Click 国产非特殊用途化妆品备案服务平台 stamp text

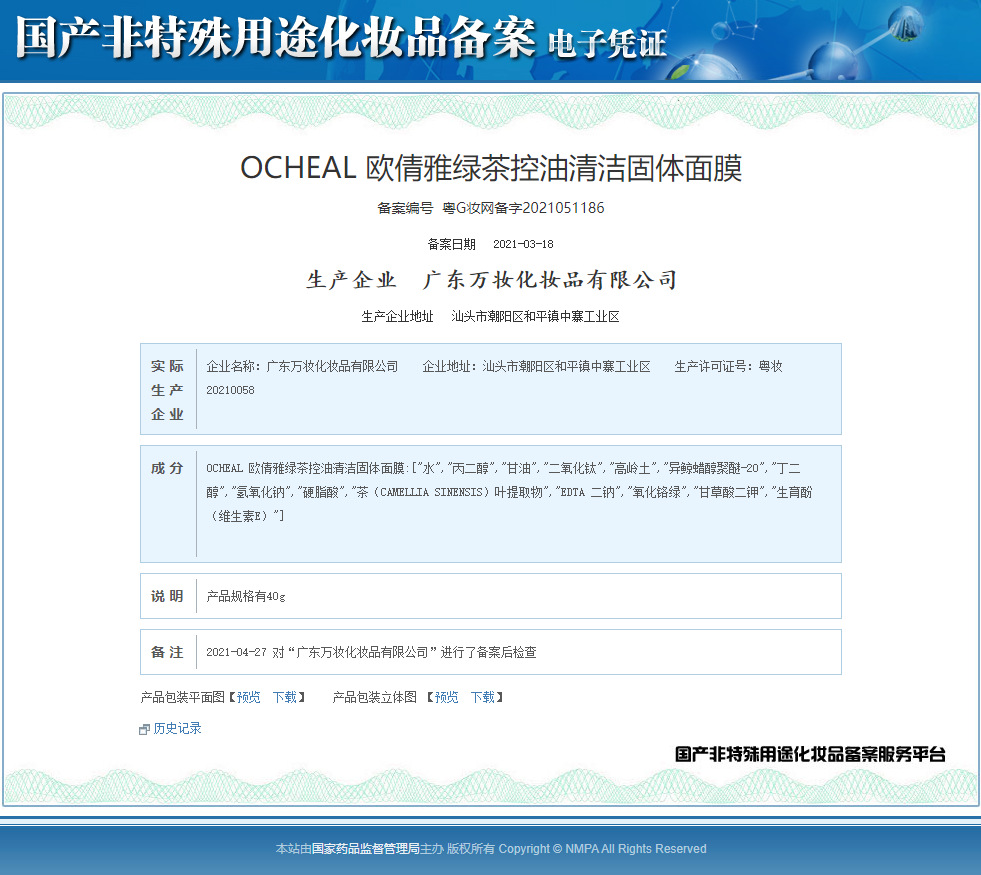tap(810, 754)
